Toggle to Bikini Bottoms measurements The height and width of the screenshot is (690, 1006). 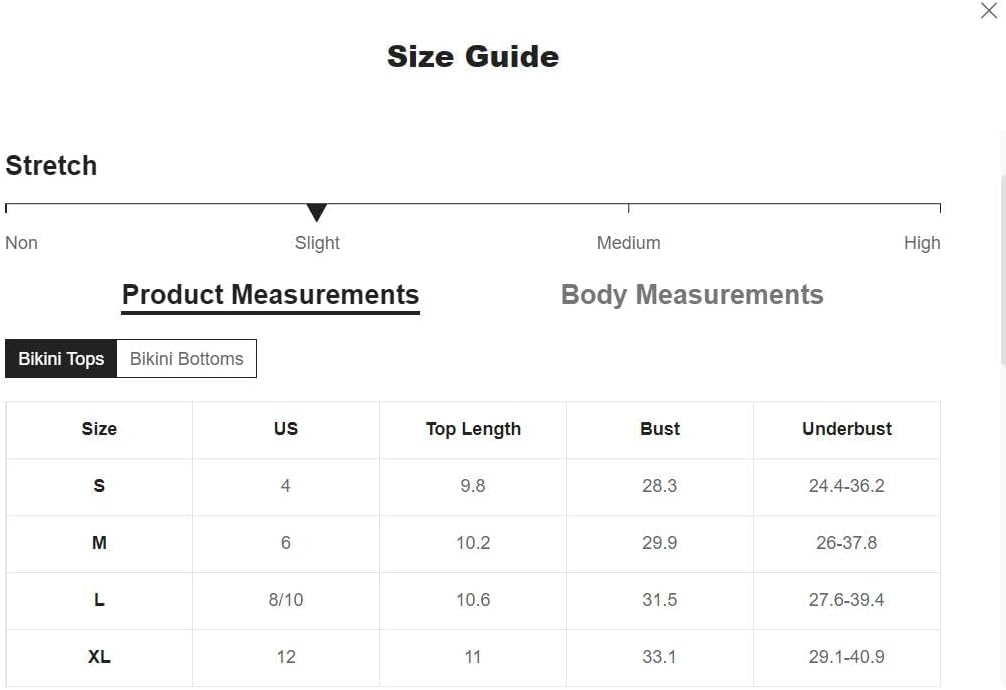187,359
